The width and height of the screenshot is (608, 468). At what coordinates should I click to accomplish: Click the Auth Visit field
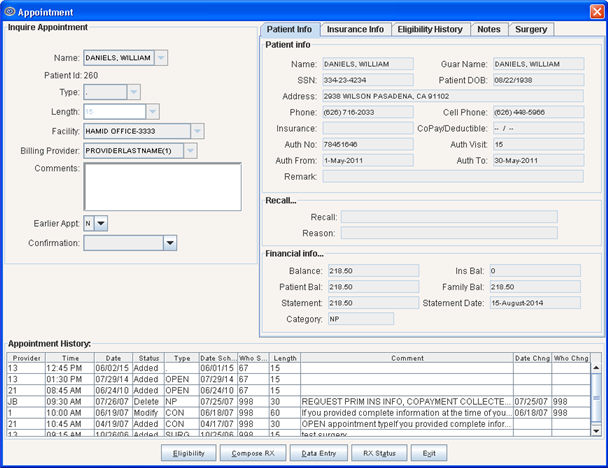point(538,144)
